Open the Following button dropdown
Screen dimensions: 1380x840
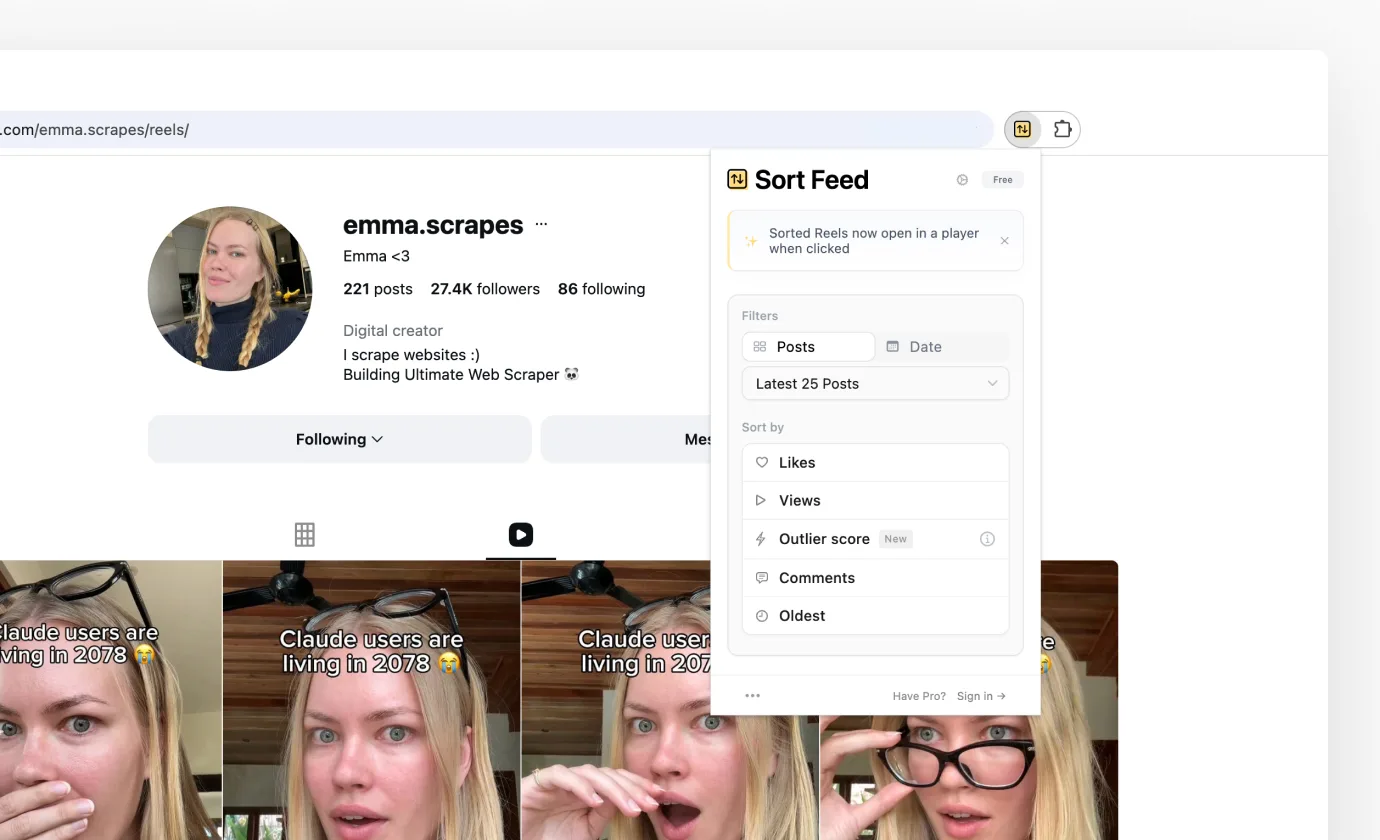[340, 439]
